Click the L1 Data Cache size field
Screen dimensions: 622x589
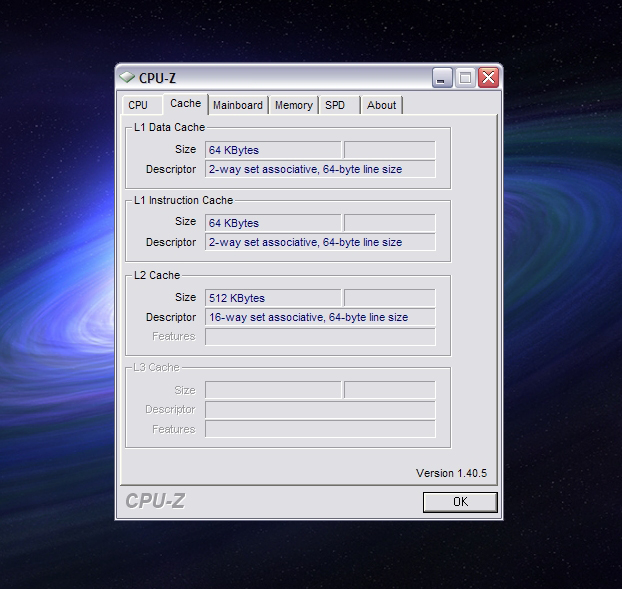coord(273,150)
